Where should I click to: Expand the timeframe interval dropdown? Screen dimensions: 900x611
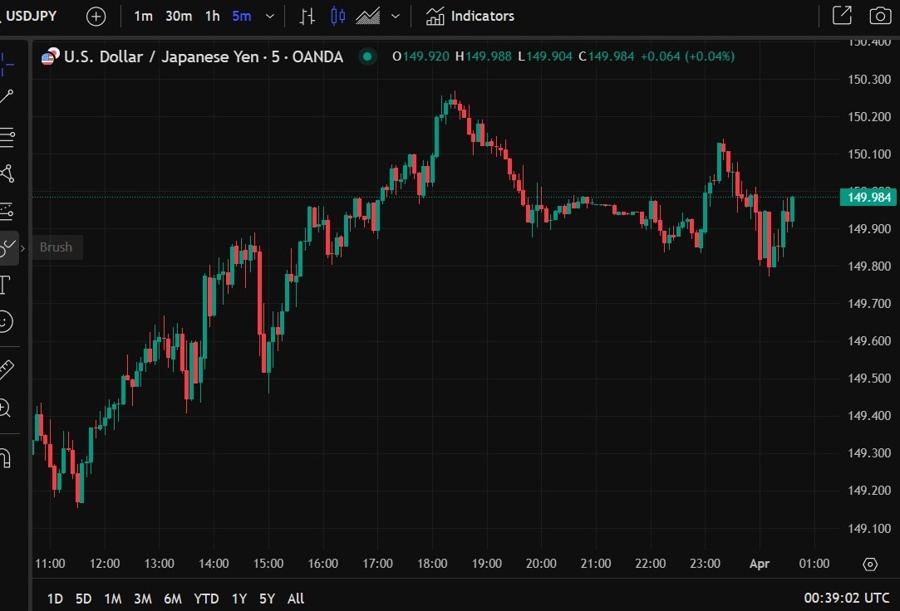click(x=270, y=17)
